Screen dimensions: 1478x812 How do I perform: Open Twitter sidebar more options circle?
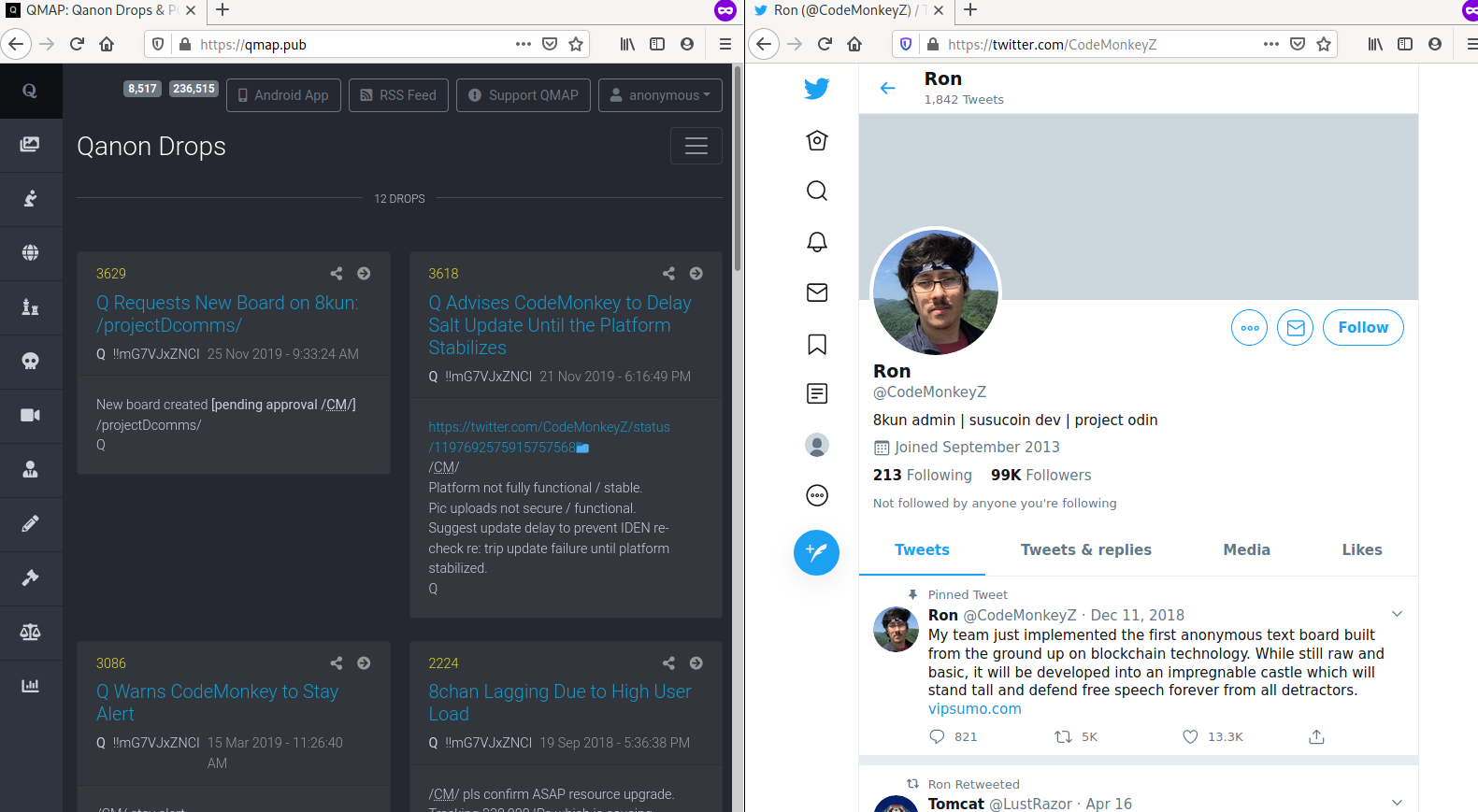click(817, 495)
